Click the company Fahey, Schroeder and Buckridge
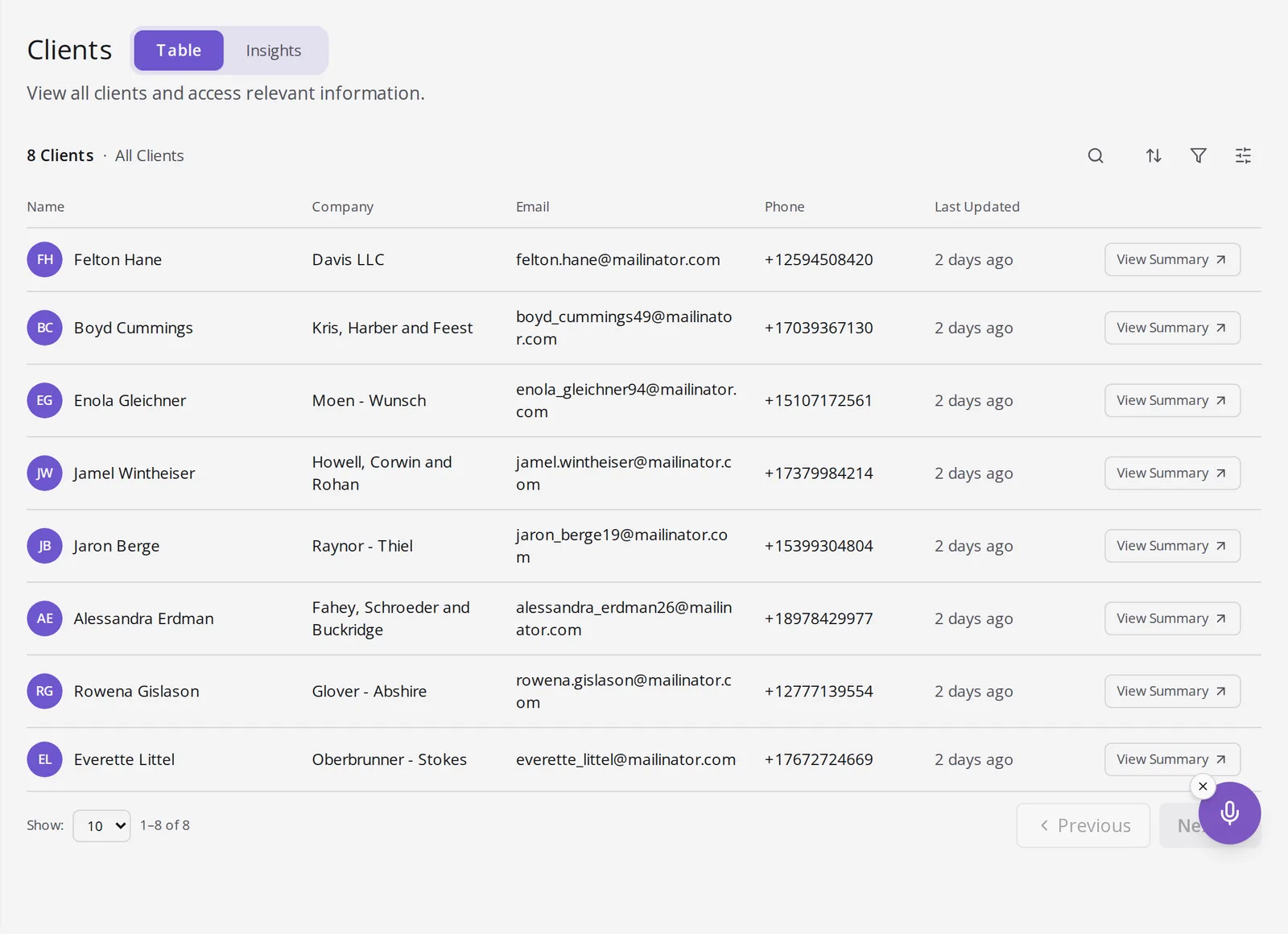This screenshot has height=934, width=1288. [391, 618]
